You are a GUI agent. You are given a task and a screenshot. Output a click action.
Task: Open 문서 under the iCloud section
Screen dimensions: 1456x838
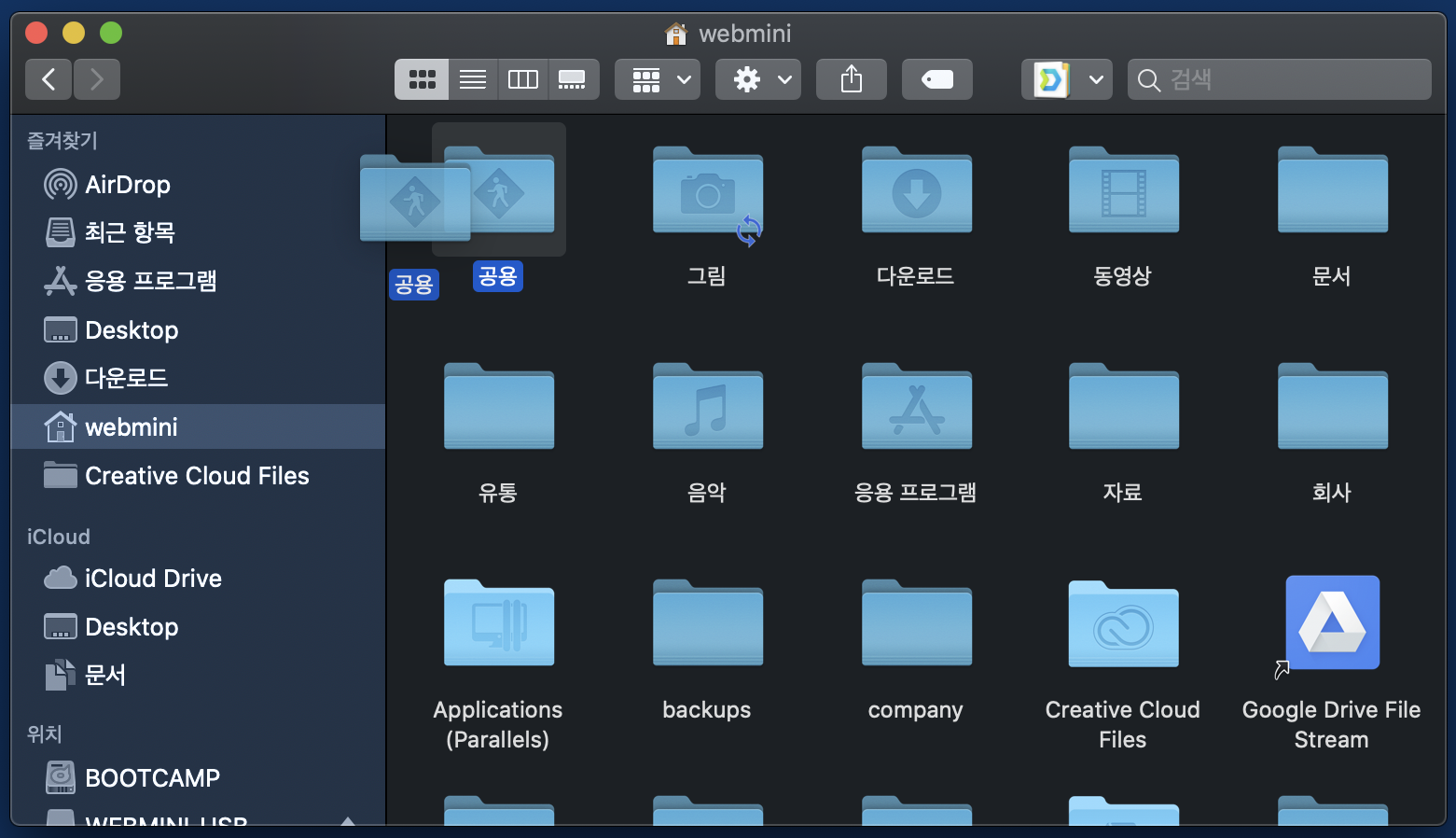198,675
